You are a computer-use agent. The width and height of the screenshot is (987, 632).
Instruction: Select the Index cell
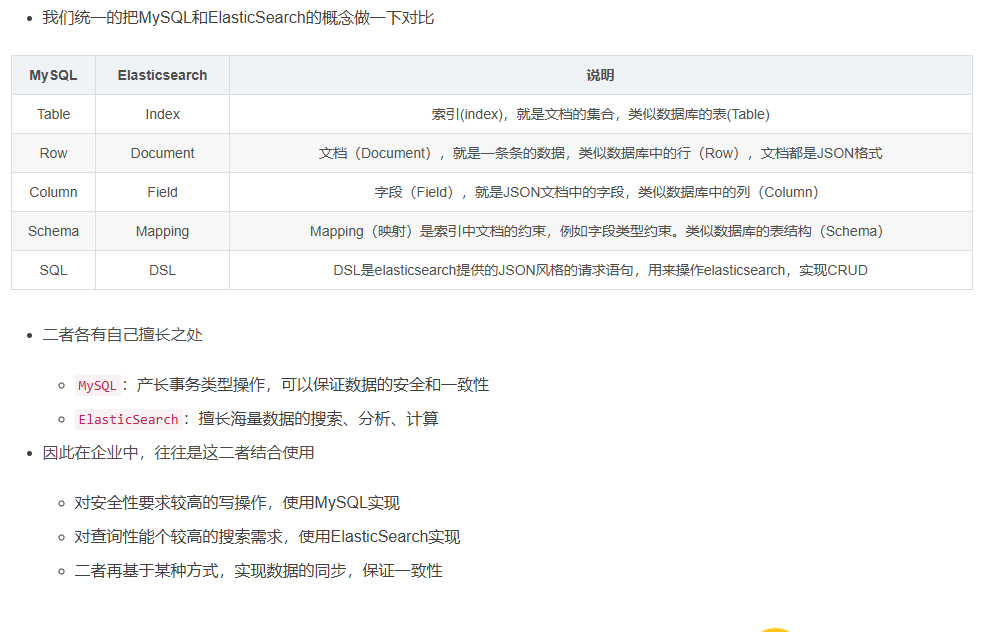pyautogui.click(x=162, y=115)
